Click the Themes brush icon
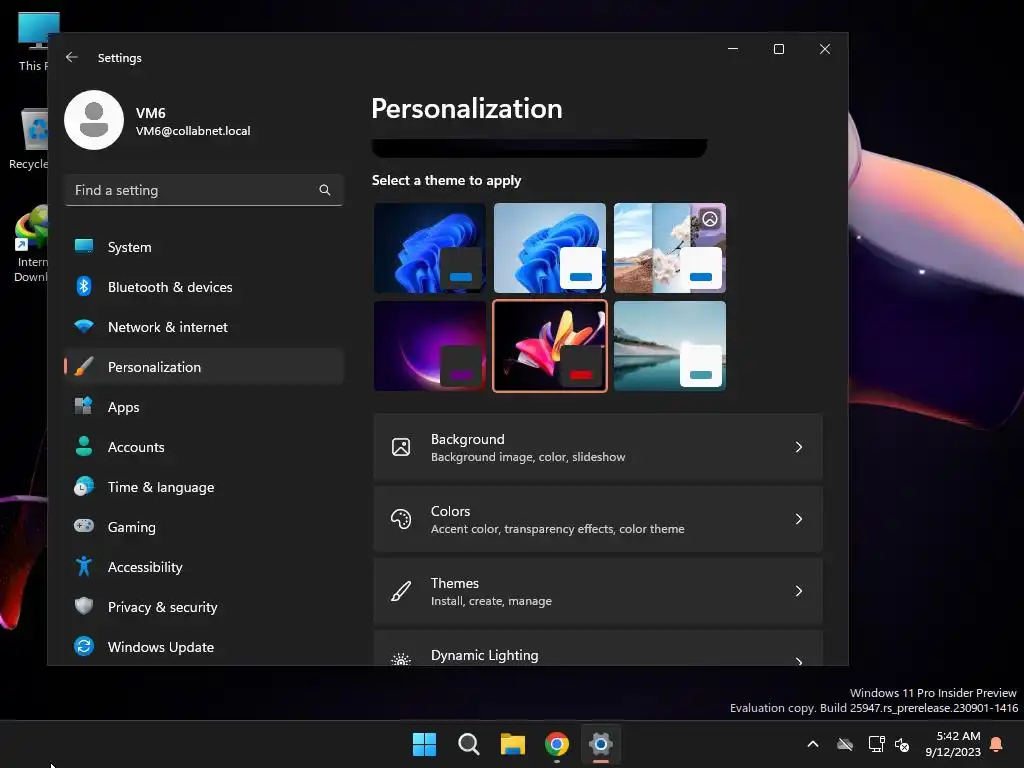The width and height of the screenshot is (1024, 768). pos(401,591)
